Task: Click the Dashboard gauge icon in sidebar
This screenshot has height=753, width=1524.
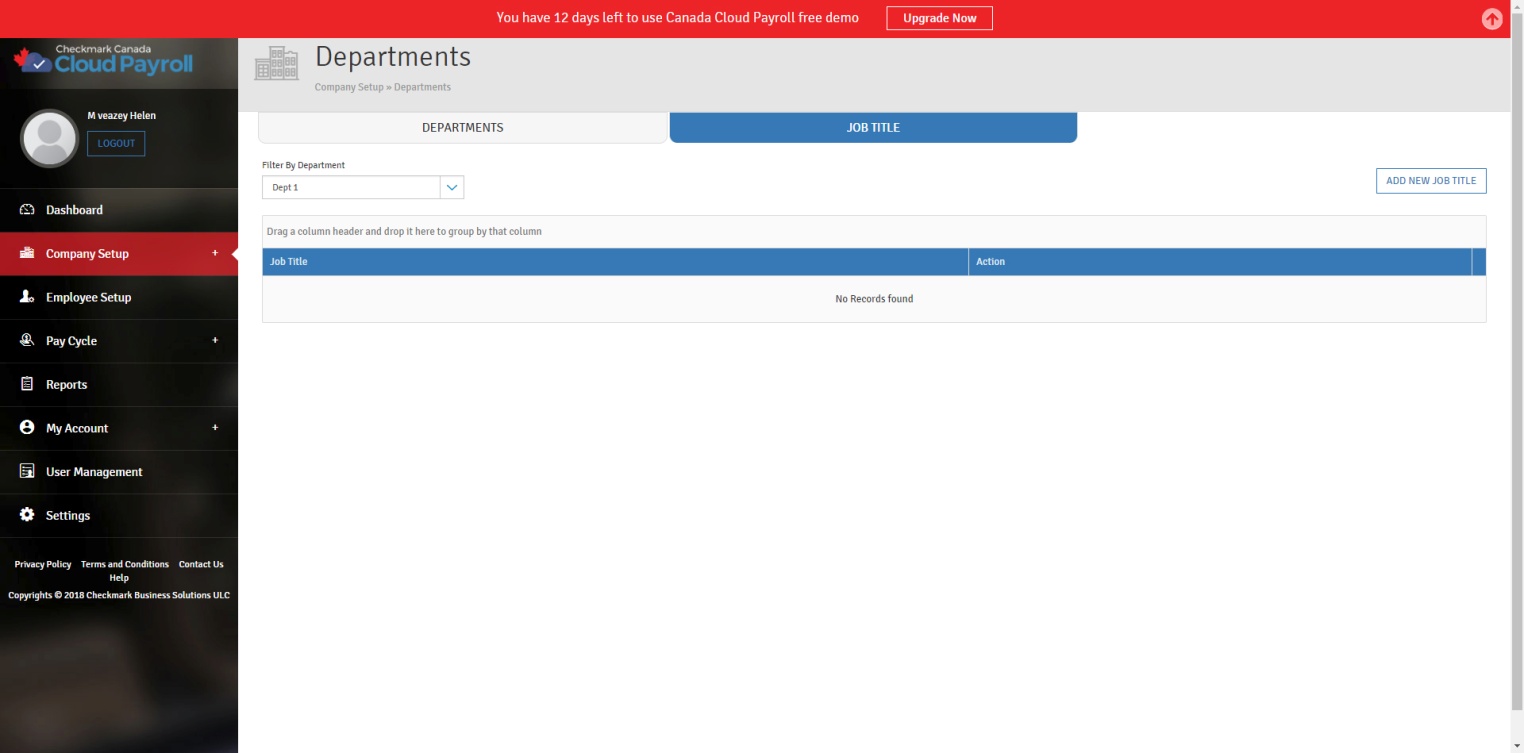Action: click(x=27, y=210)
